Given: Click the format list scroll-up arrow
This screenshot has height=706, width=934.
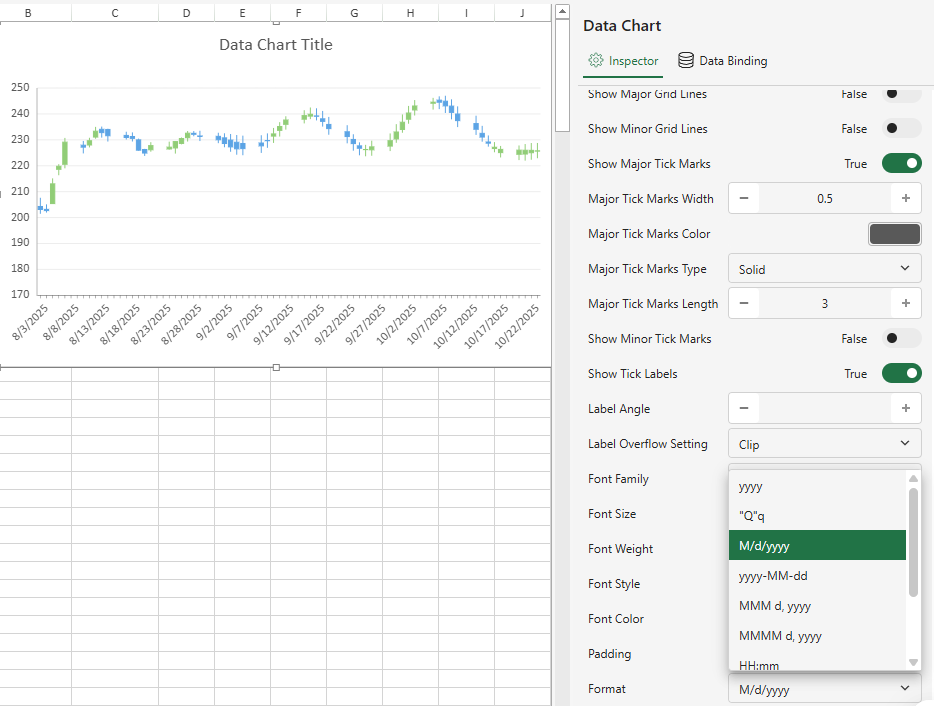Looking at the screenshot, I should point(913,478).
